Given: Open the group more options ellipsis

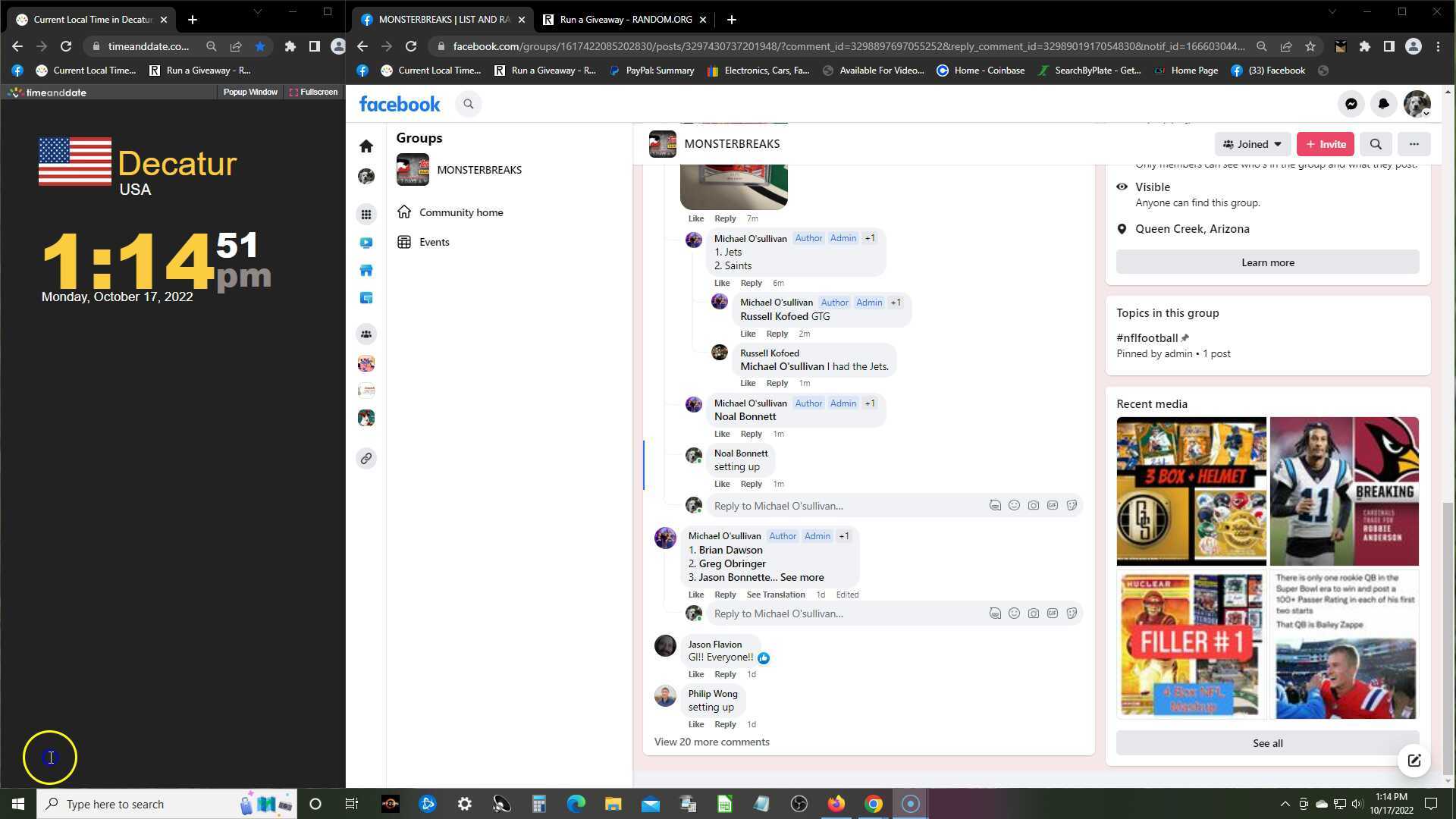Looking at the screenshot, I should (x=1414, y=144).
